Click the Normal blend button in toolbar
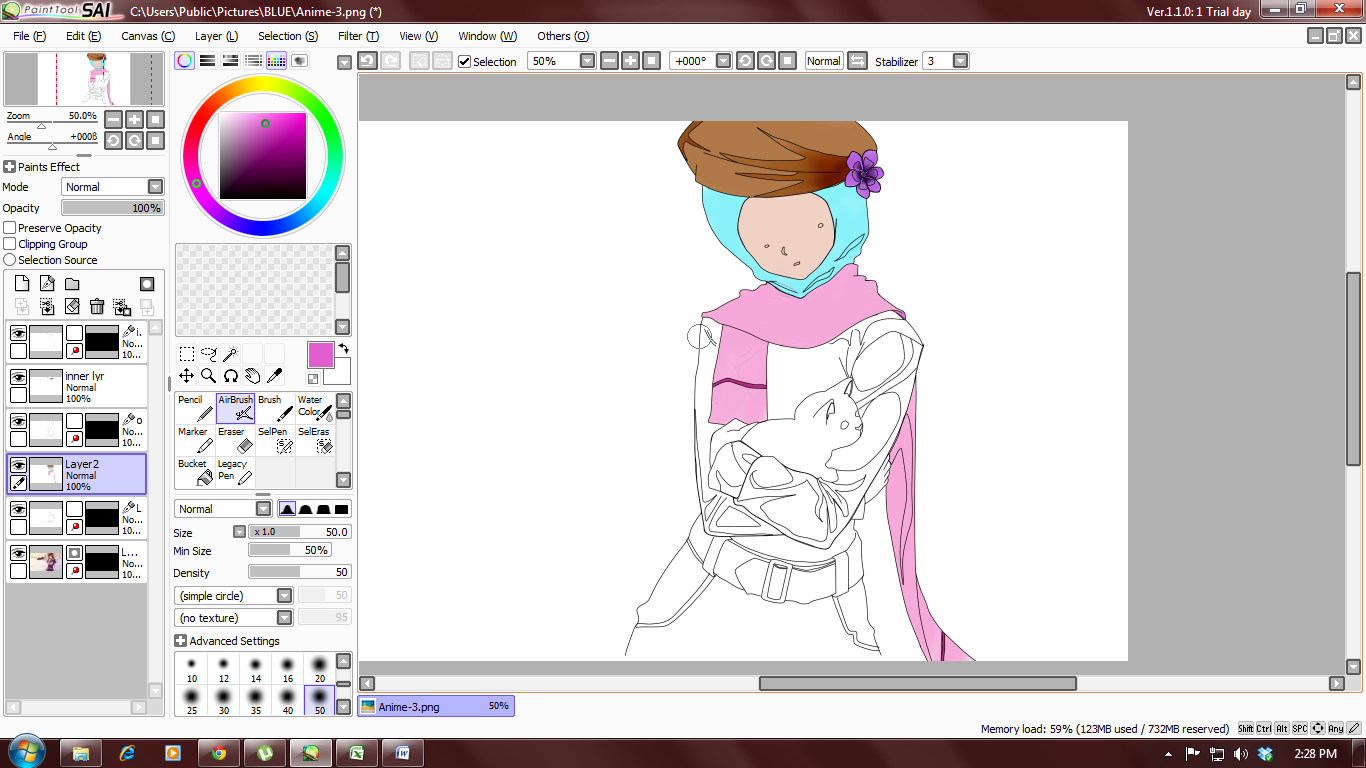 (x=824, y=61)
